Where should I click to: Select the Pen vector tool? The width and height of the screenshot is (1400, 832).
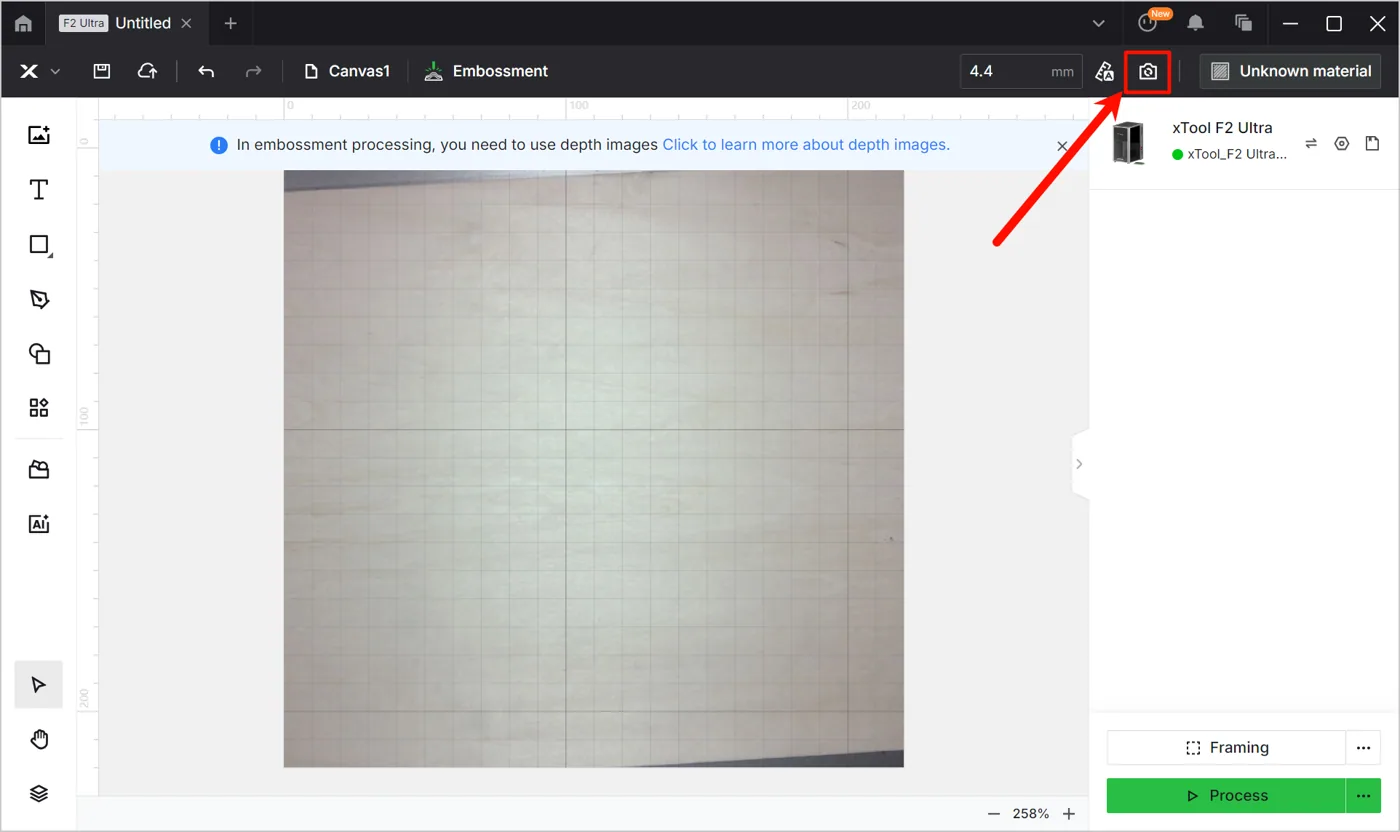pyautogui.click(x=39, y=300)
